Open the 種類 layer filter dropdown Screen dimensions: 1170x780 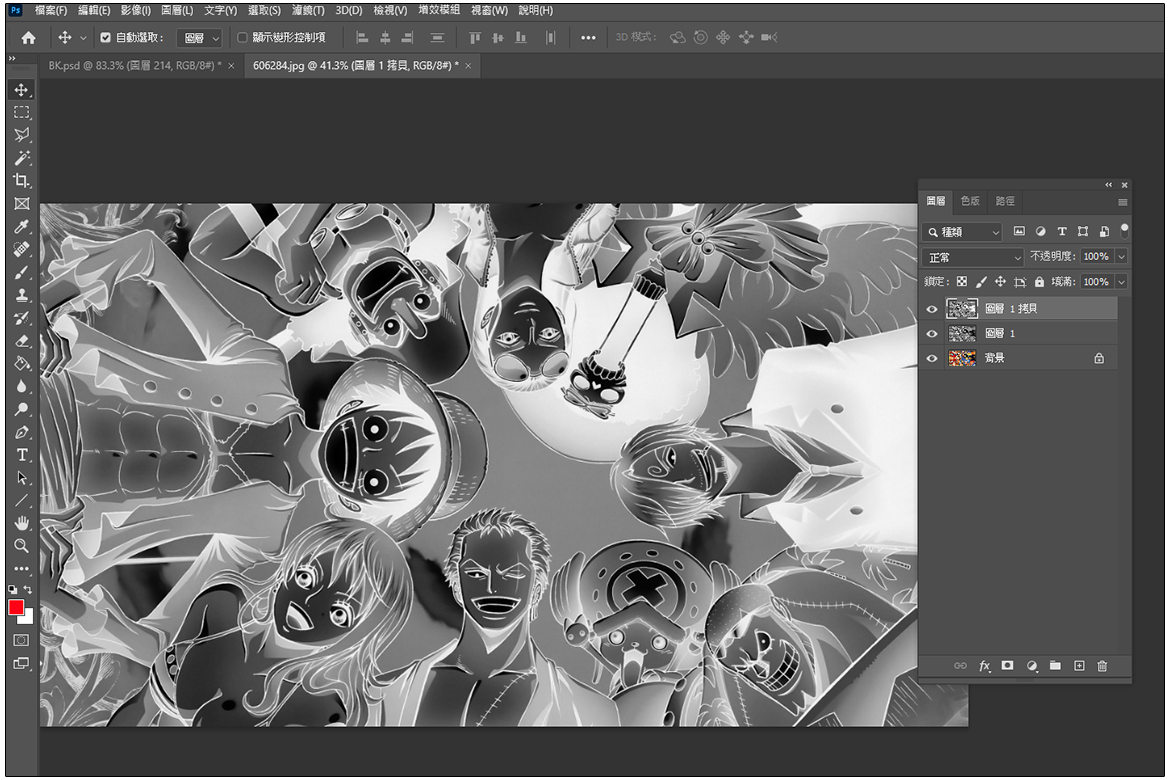pos(961,232)
